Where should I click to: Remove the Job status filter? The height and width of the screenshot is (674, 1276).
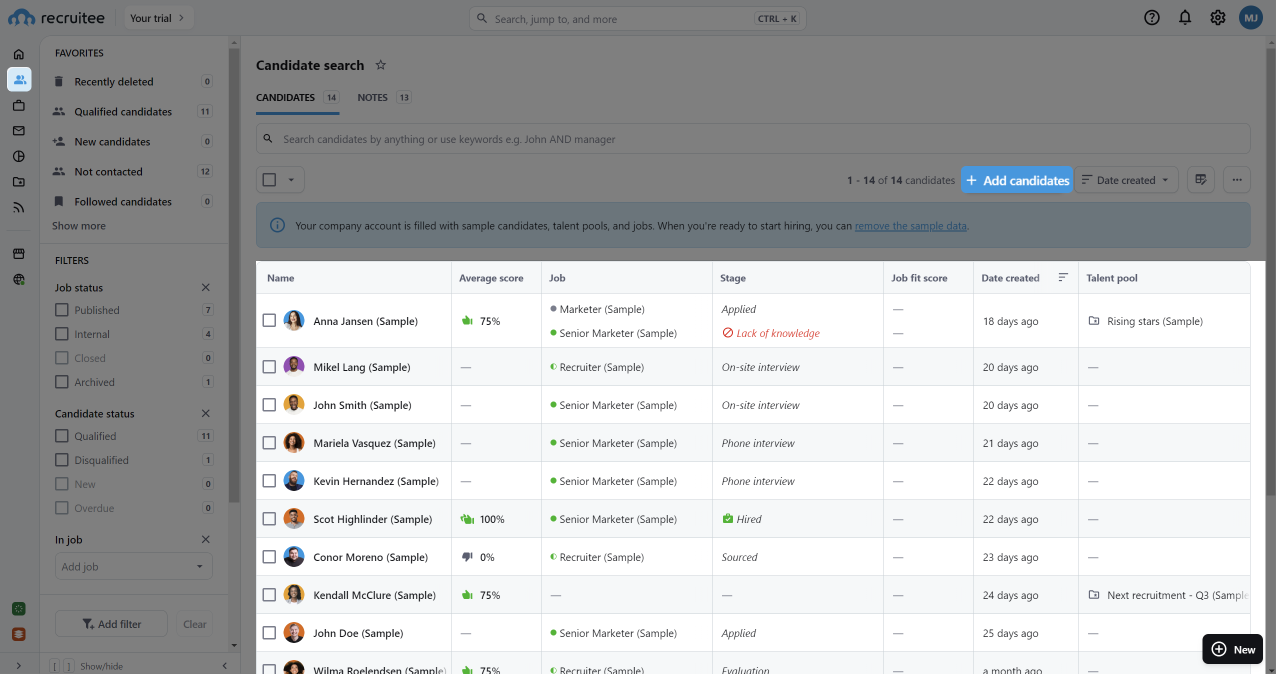(206, 288)
